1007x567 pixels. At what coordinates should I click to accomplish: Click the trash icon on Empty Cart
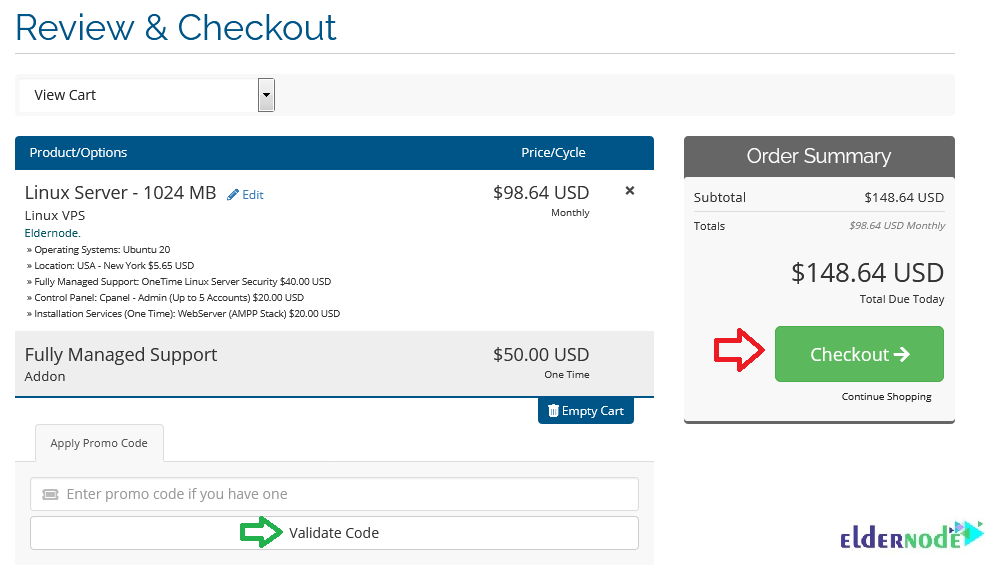[553, 411]
